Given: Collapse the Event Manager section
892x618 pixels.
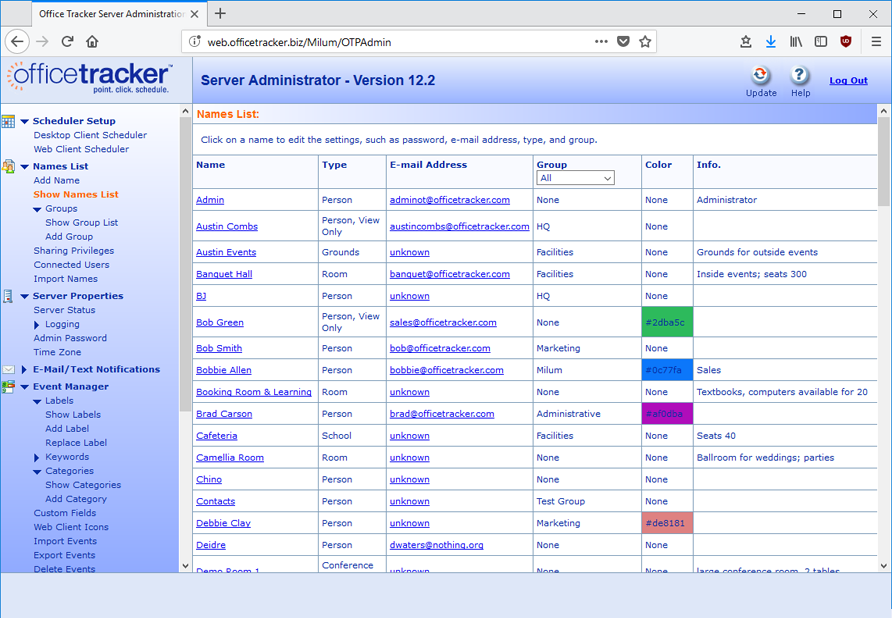Looking at the screenshot, I should tap(24, 387).
